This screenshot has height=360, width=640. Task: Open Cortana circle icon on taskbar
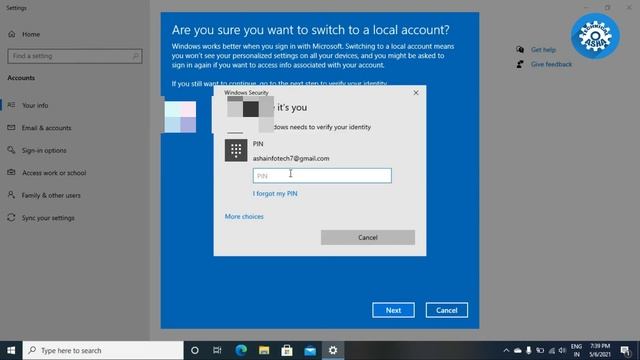tap(195, 350)
